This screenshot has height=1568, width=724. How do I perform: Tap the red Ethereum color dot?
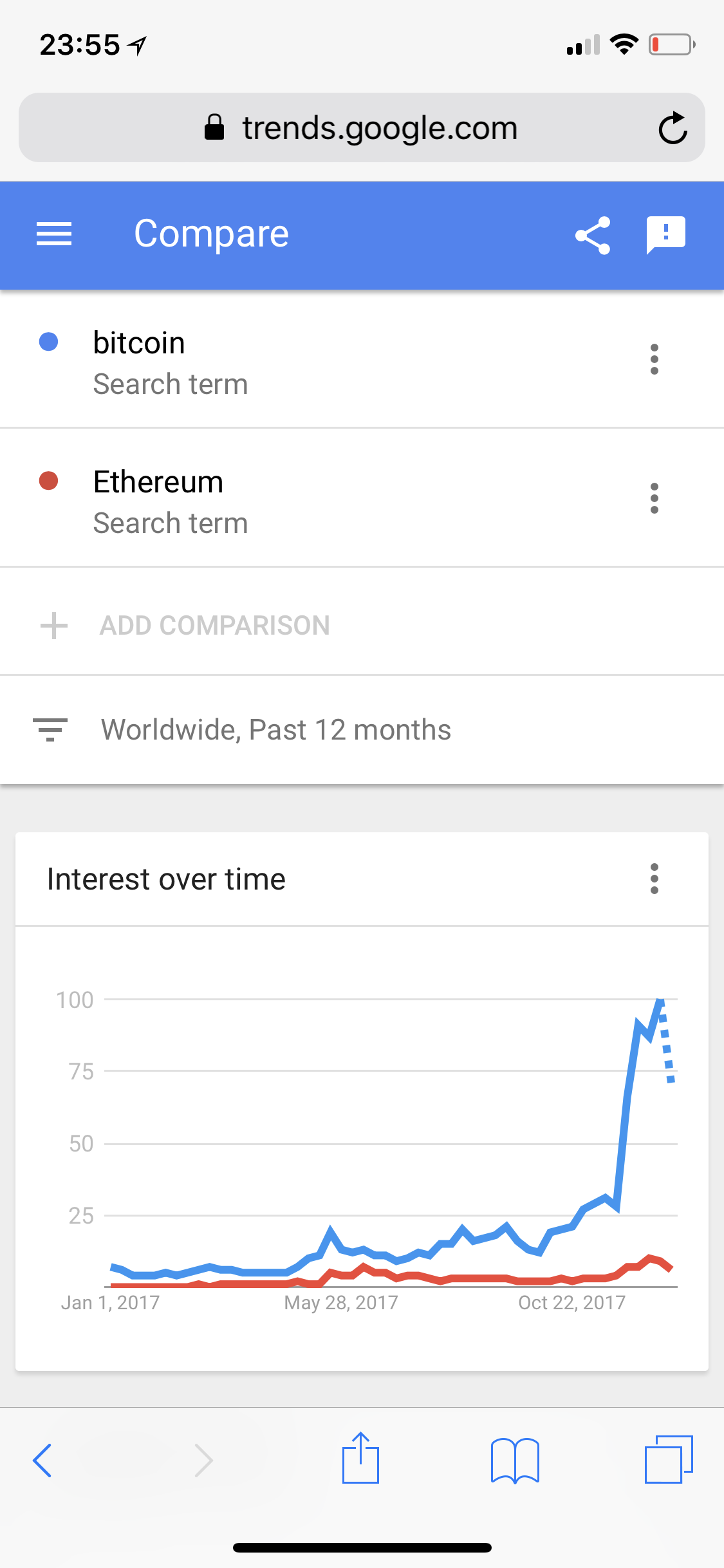click(49, 481)
